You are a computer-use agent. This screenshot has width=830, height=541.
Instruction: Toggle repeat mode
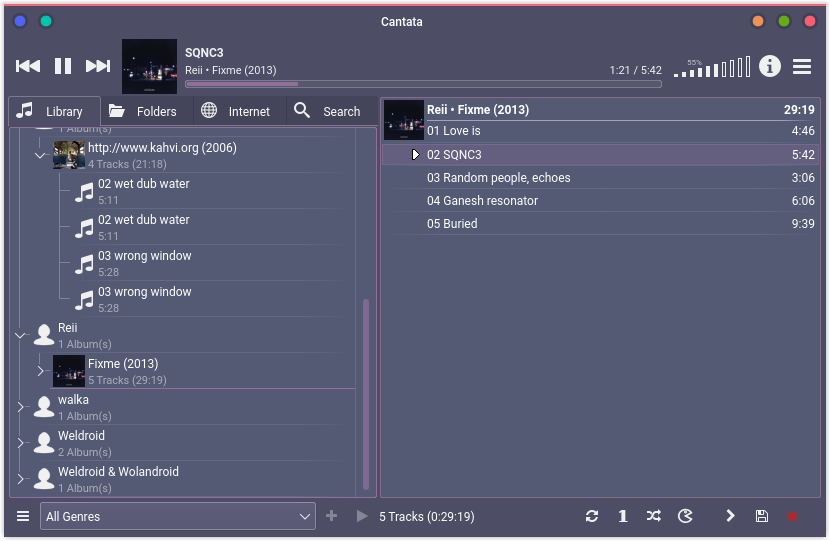coord(592,516)
